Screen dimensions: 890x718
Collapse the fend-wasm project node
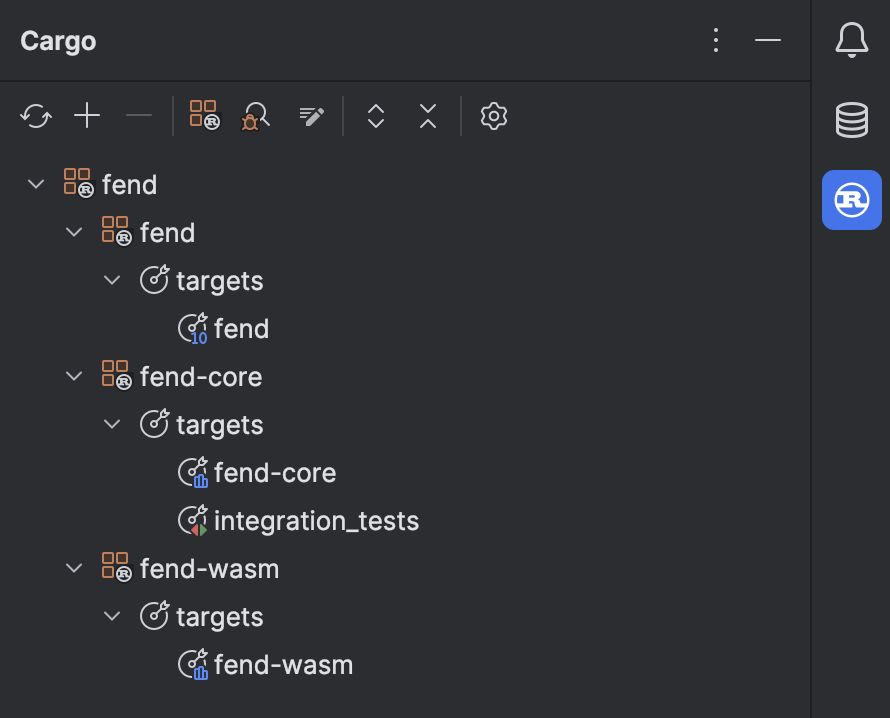click(74, 567)
